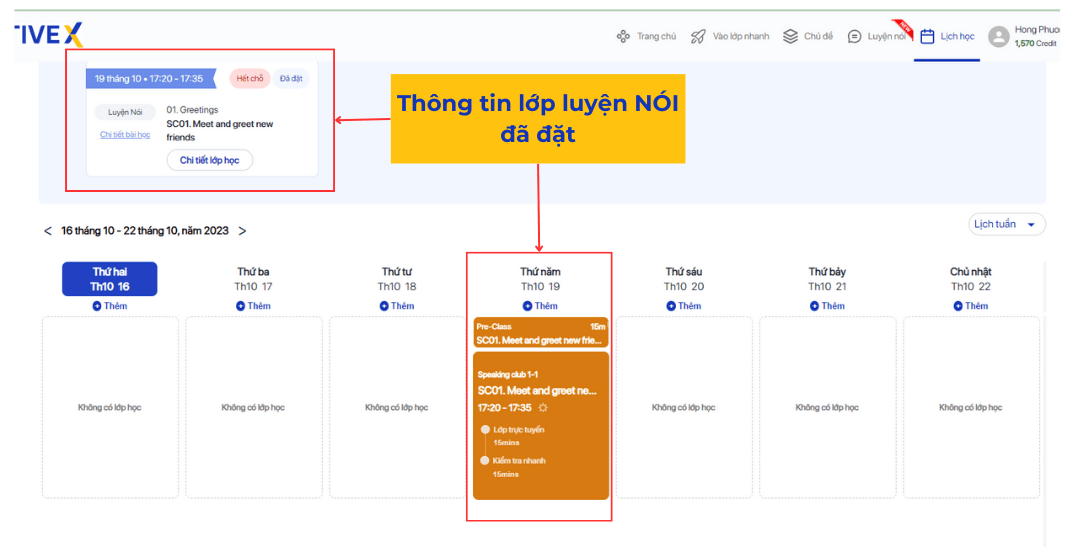
Task: Click the TIVEX logo
Action: (48, 34)
